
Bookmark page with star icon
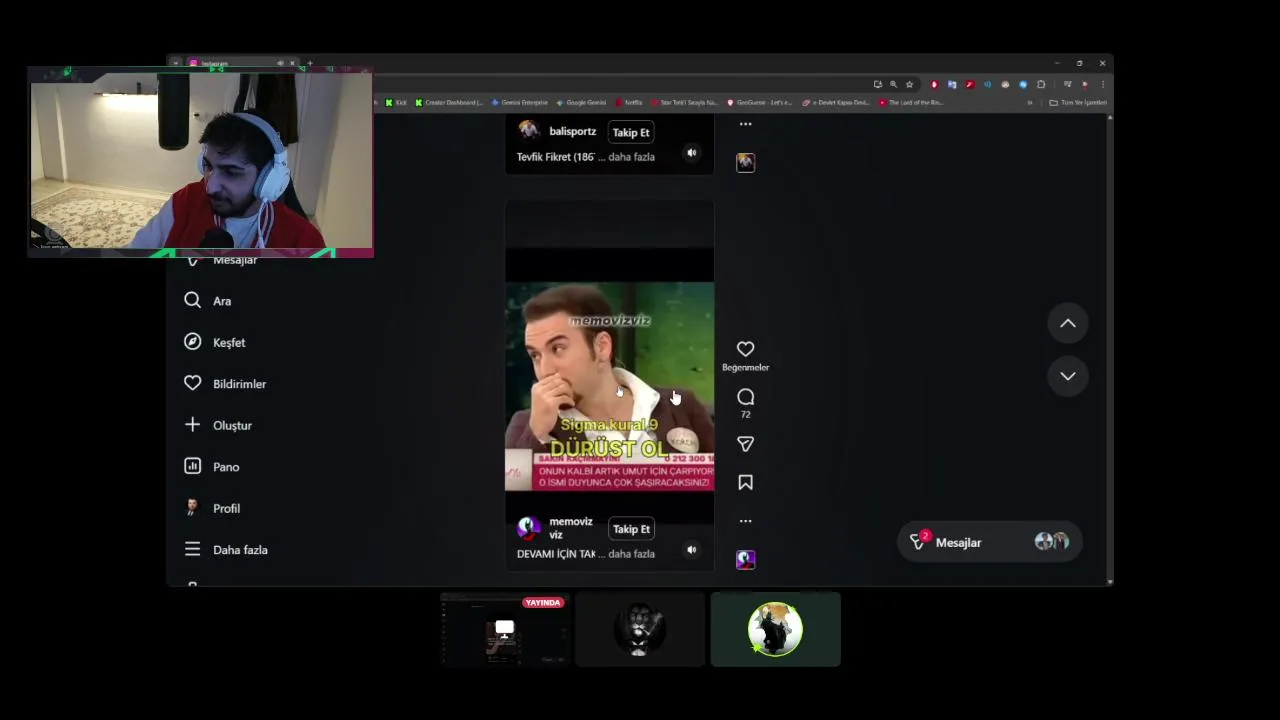[909, 84]
